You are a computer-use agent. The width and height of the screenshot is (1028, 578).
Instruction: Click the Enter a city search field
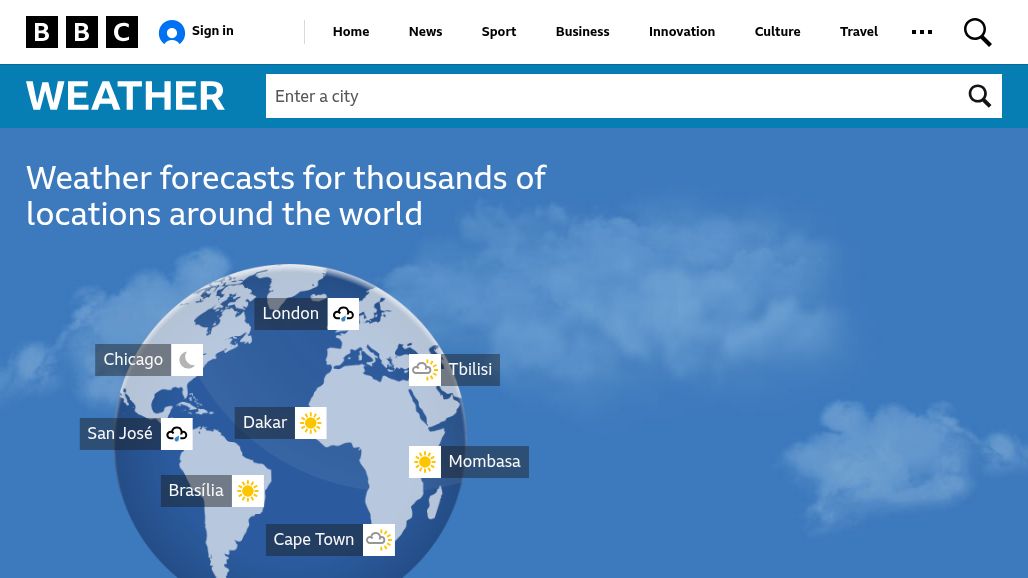click(610, 96)
